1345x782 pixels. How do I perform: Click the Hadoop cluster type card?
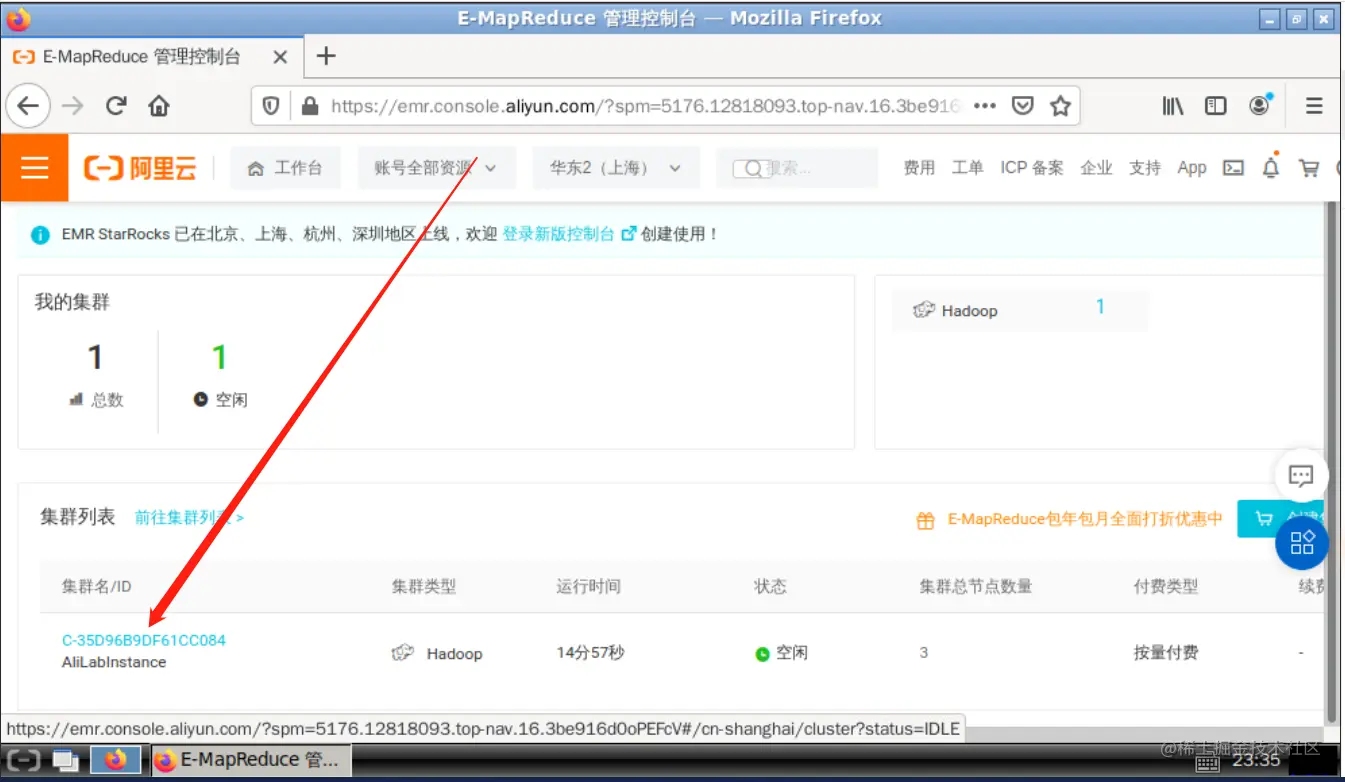(x=1020, y=311)
